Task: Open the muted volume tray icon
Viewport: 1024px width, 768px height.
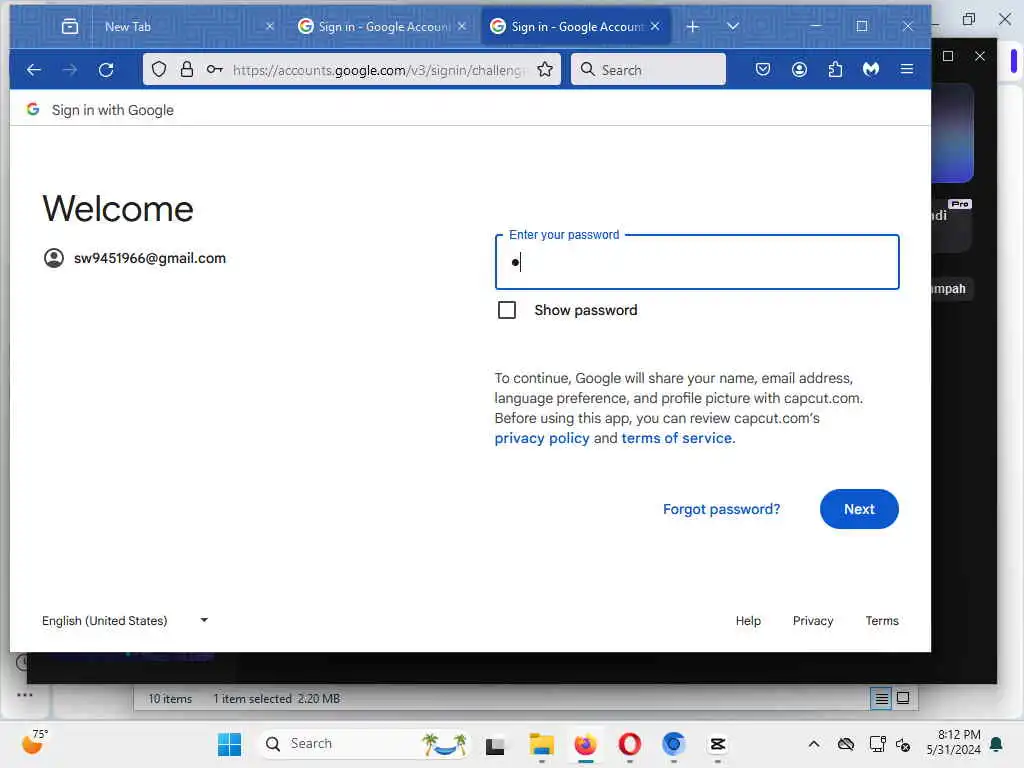Action: click(904, 744)
